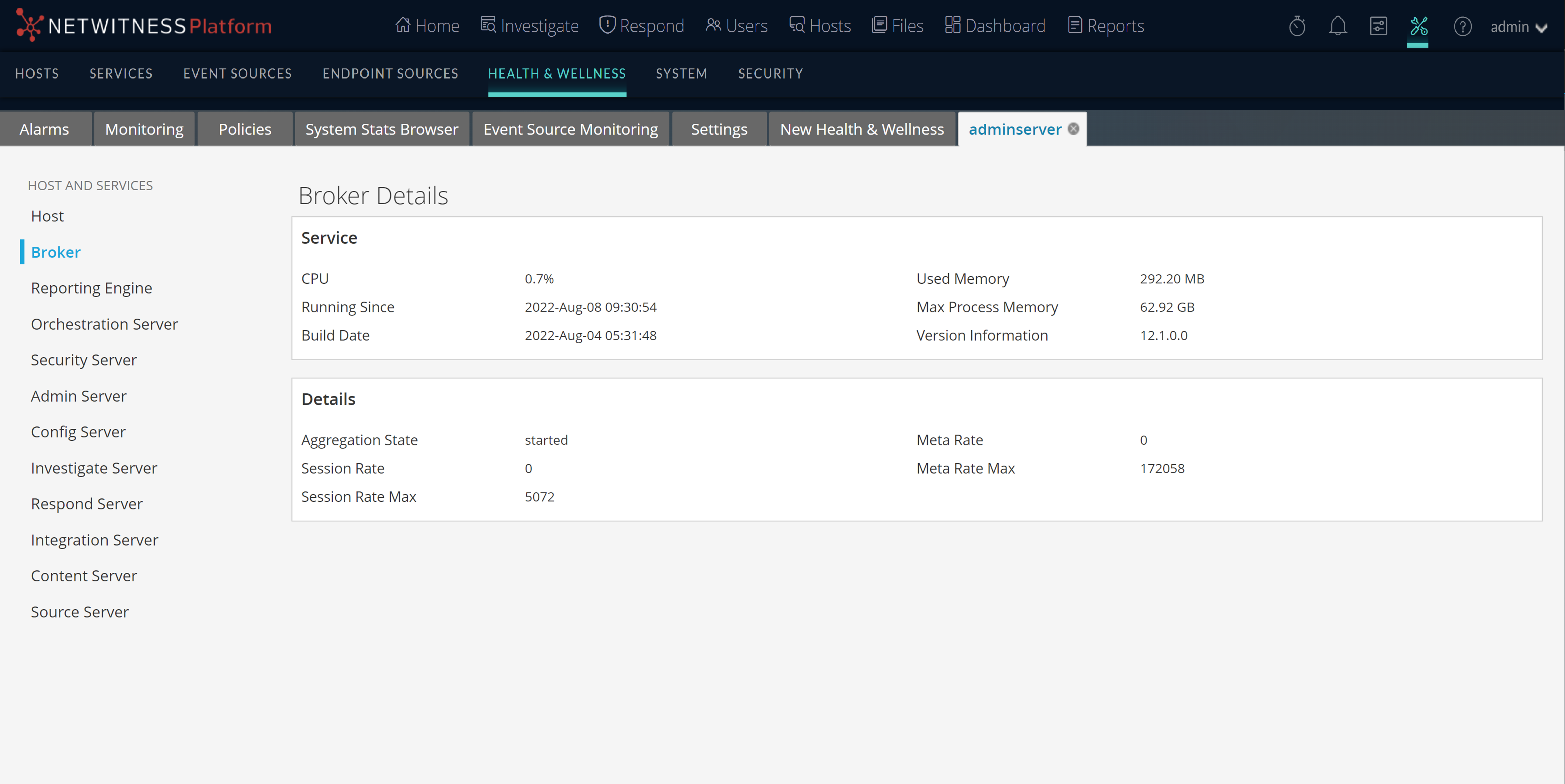The image size is (1565, 784).
Task: Select the SERVICES menu item
Action: pyautogui.click(x=121, y=73)
